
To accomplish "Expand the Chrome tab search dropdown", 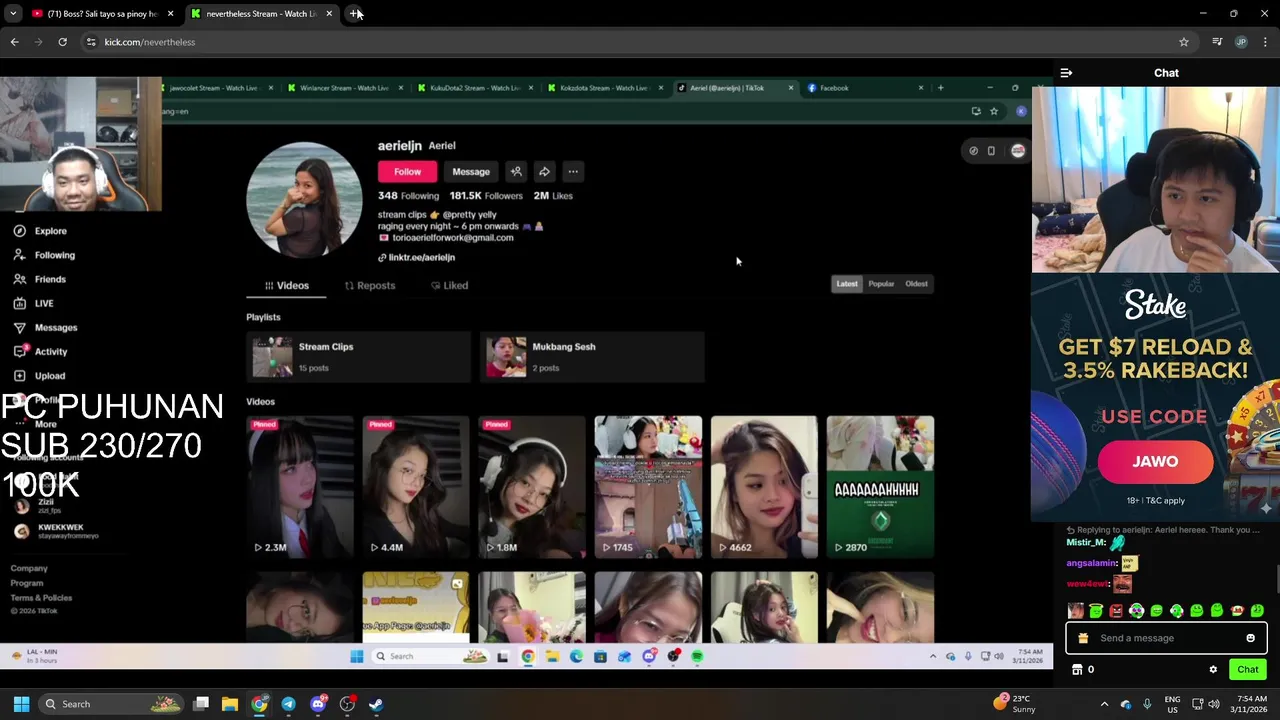I will (x=13, y=14).
